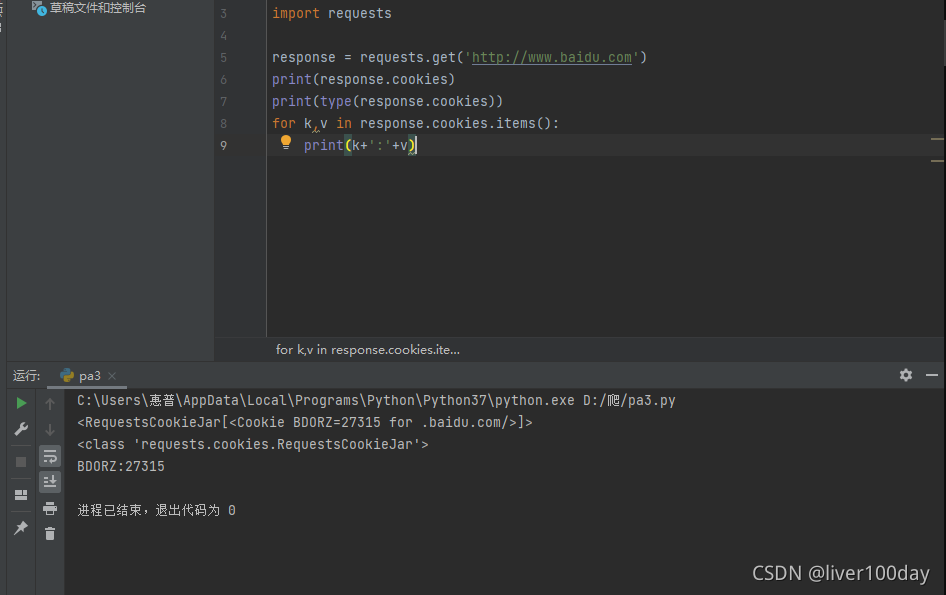Click the yellow lightbulb intention icon
The width and height of the screenshot is (946, 595).
pos(286,142)
